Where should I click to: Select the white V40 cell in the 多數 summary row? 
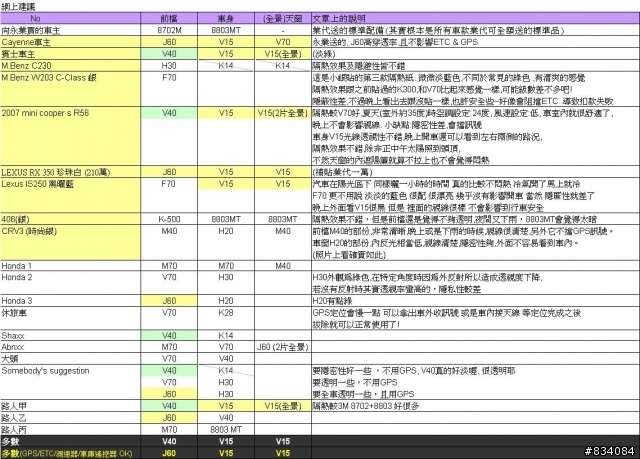click(169, 441)
